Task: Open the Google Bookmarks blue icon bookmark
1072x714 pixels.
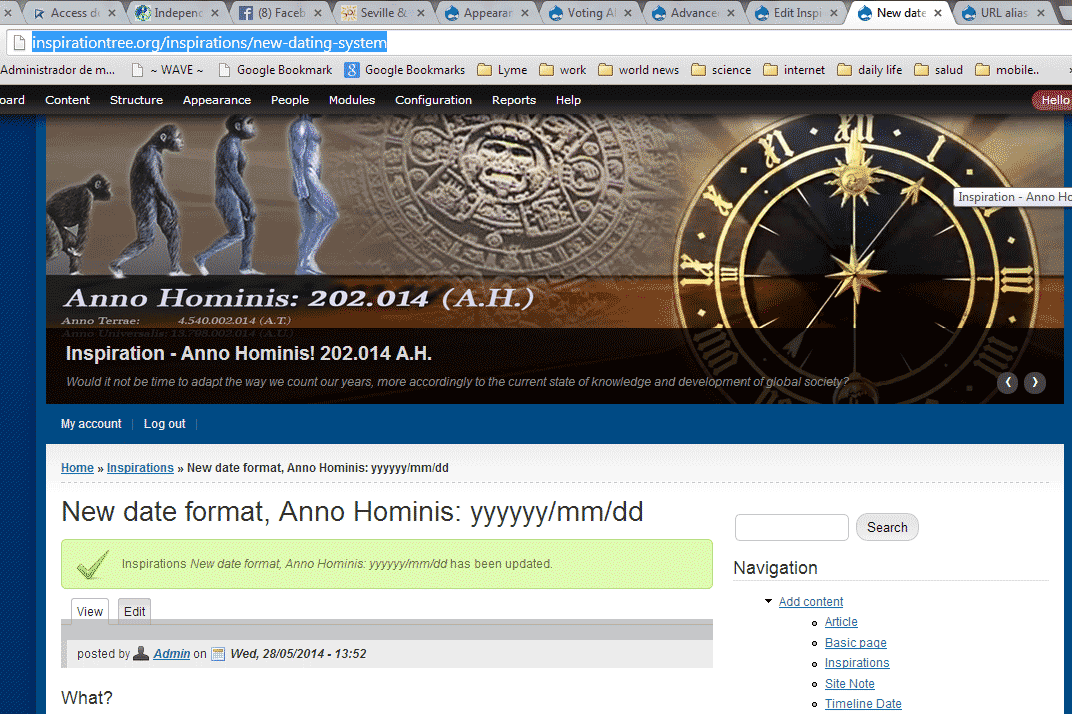Action: (405, 70)
